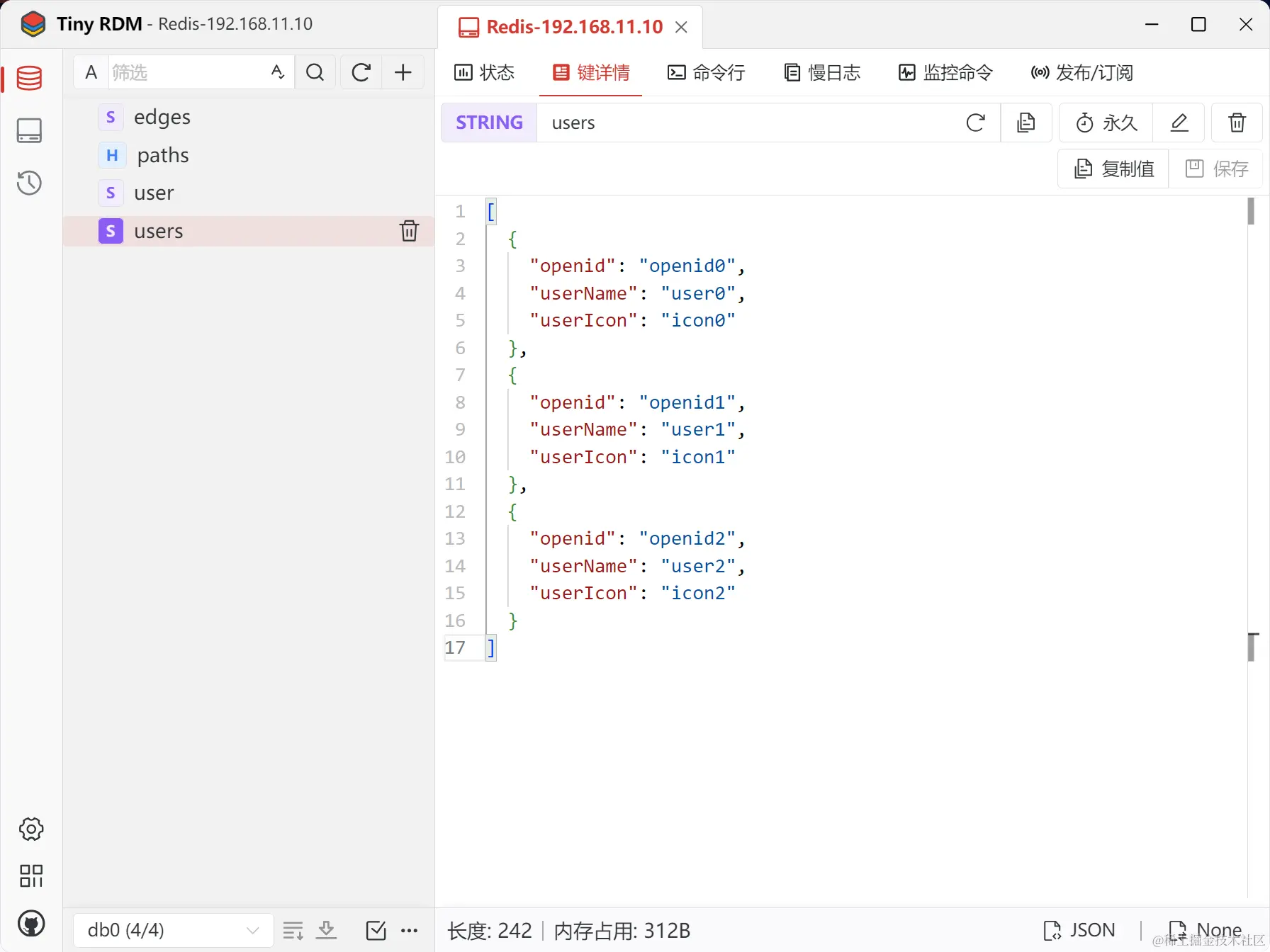Close the Redis-192.168.11.10 connection tab

tap(681, 27)
